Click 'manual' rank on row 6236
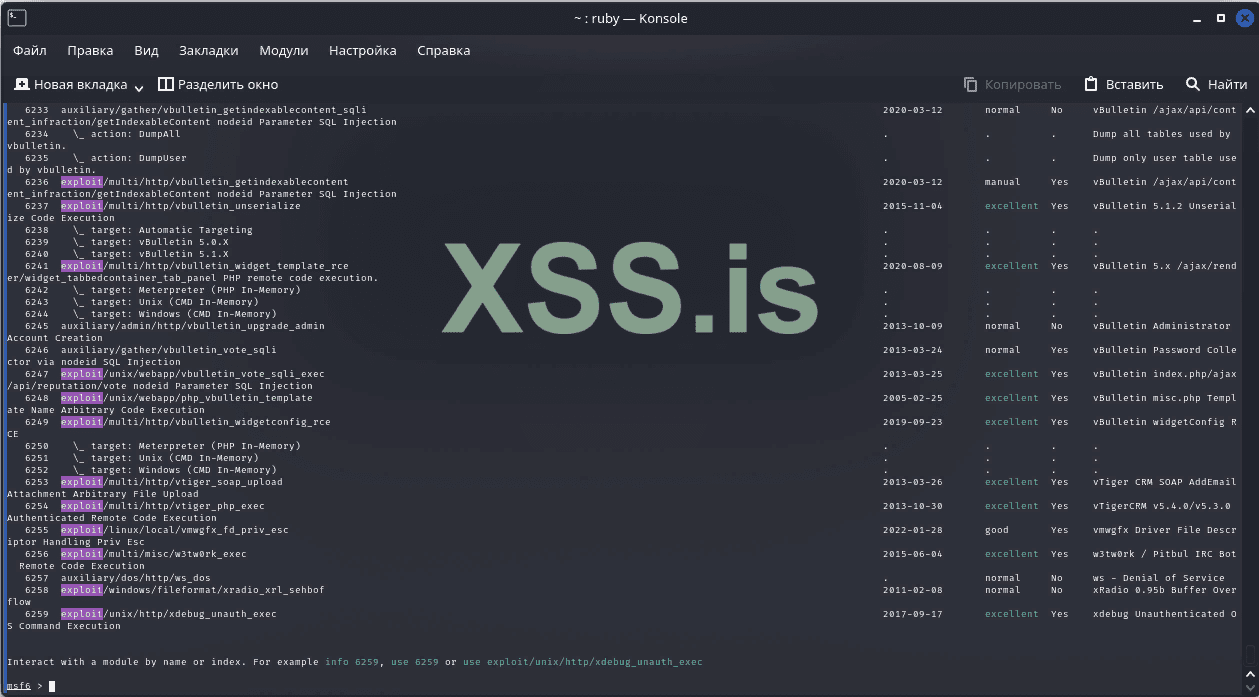This screenshot has width=1259, height=697. pyautogui.click(x=1003, y=182)
